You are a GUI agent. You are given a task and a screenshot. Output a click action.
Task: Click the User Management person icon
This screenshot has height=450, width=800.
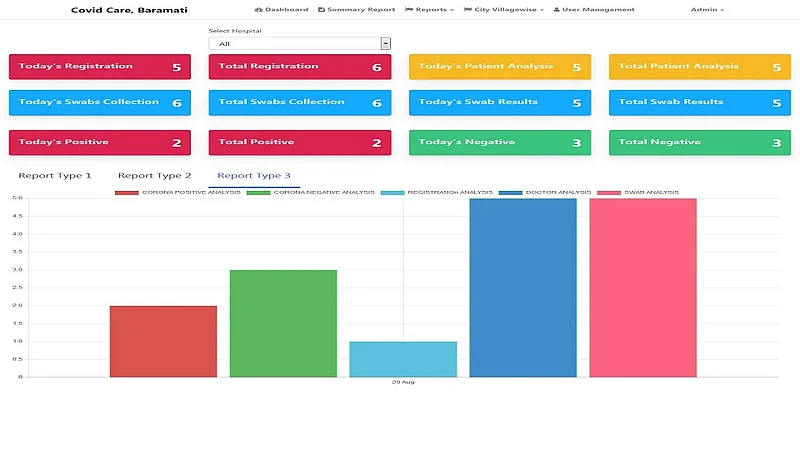coord(557,10)
